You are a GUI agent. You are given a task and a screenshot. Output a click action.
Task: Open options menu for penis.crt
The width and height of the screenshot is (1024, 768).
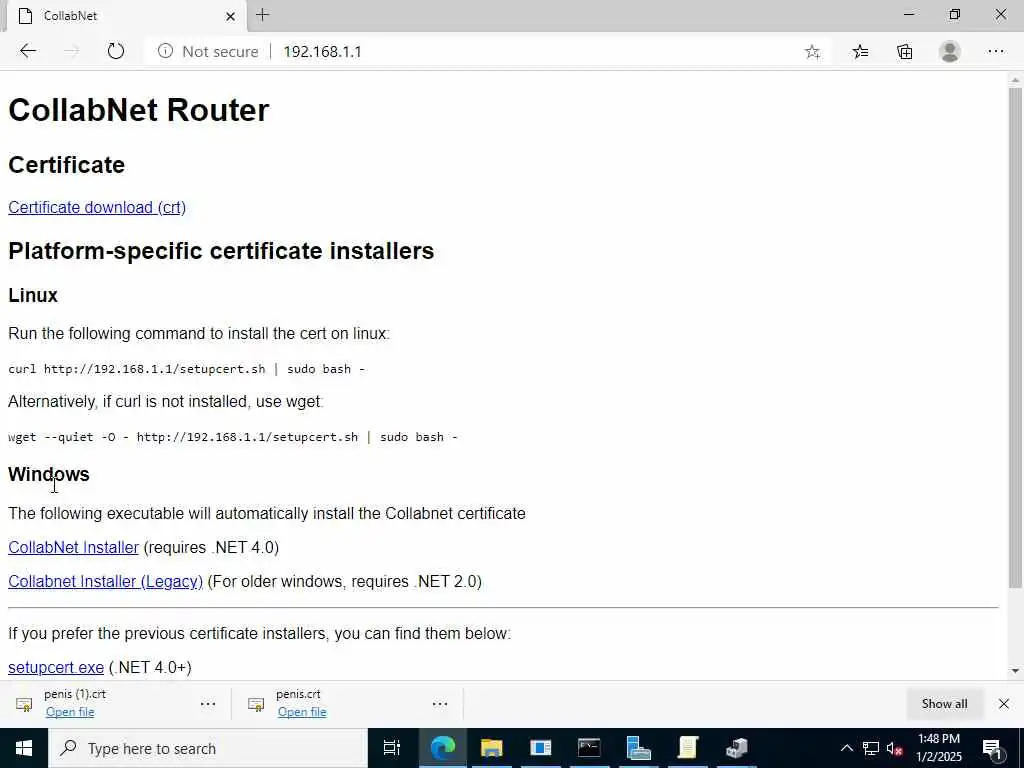(440, 703)
